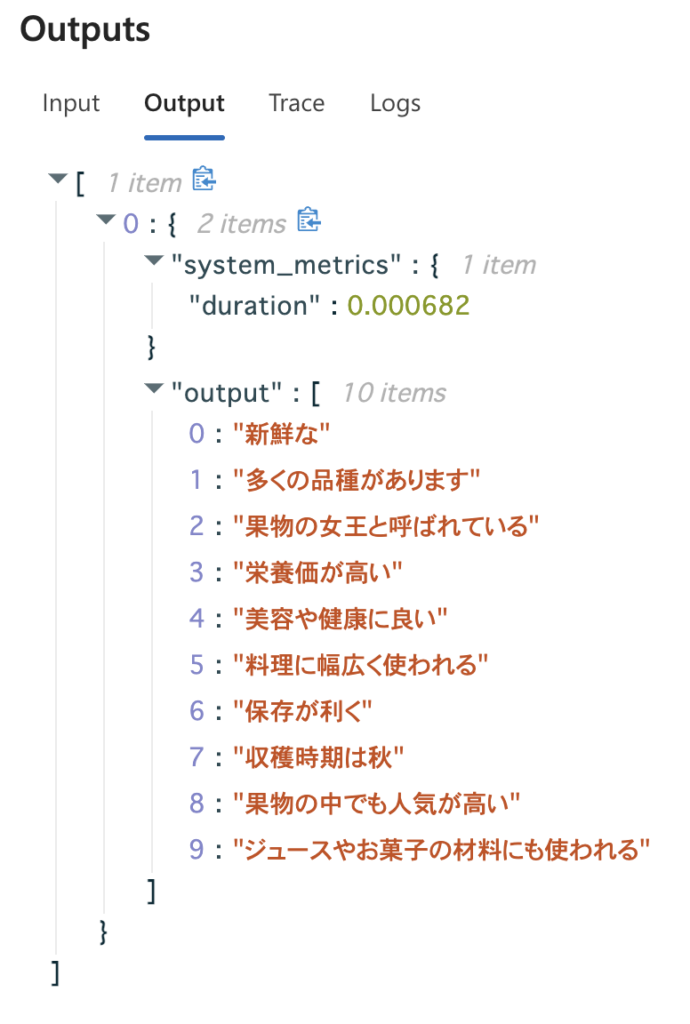690x1024 pixels.
Task: Switch to the Input tab
Action: pos(71,104)
